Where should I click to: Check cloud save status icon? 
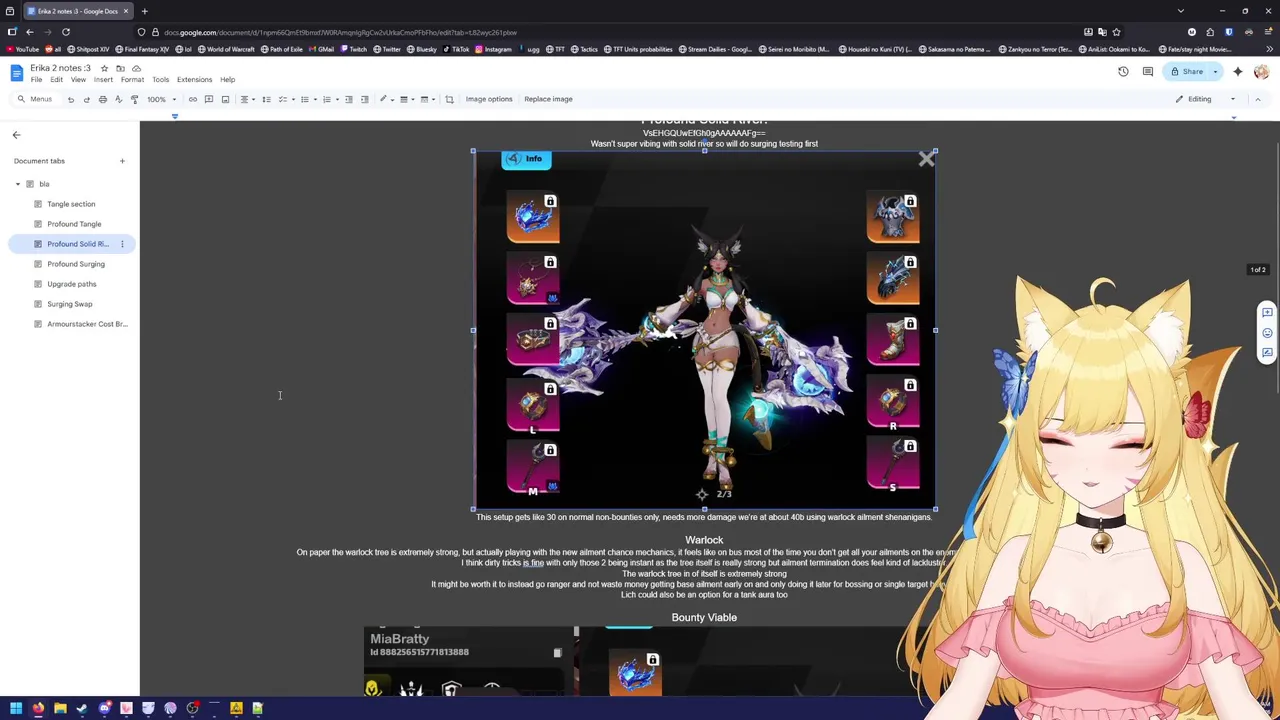[136, 68]
